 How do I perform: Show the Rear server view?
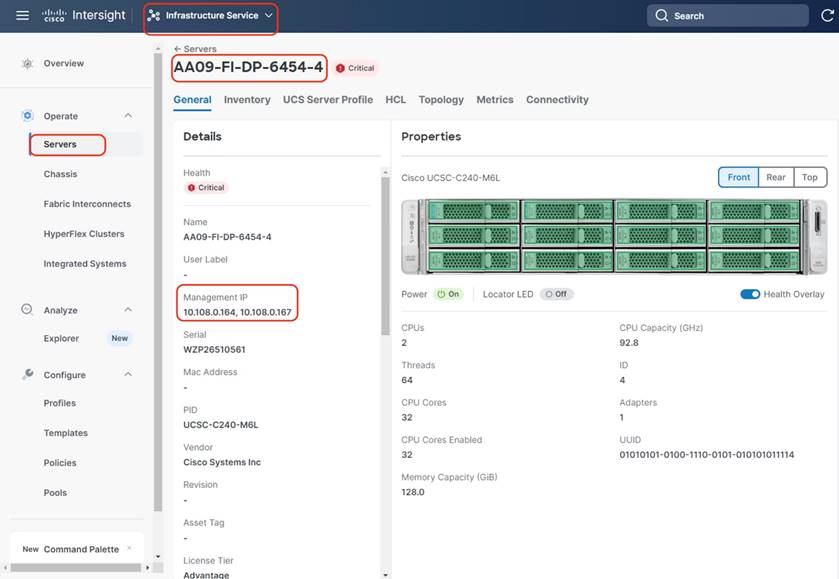click(x=776, y=177)
